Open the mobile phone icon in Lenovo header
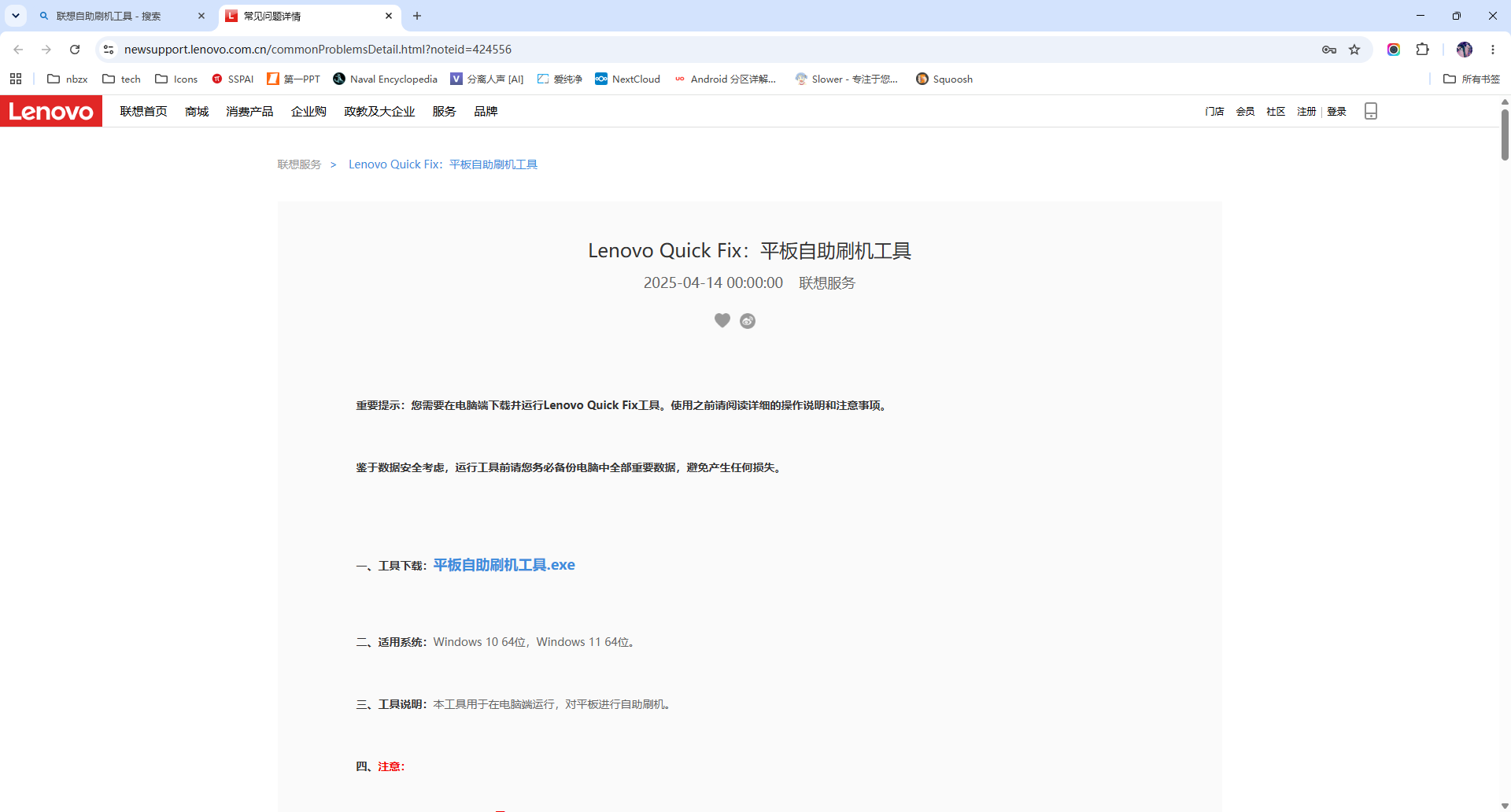This screenshot has height=812, width=1511. pos(1371,111)
